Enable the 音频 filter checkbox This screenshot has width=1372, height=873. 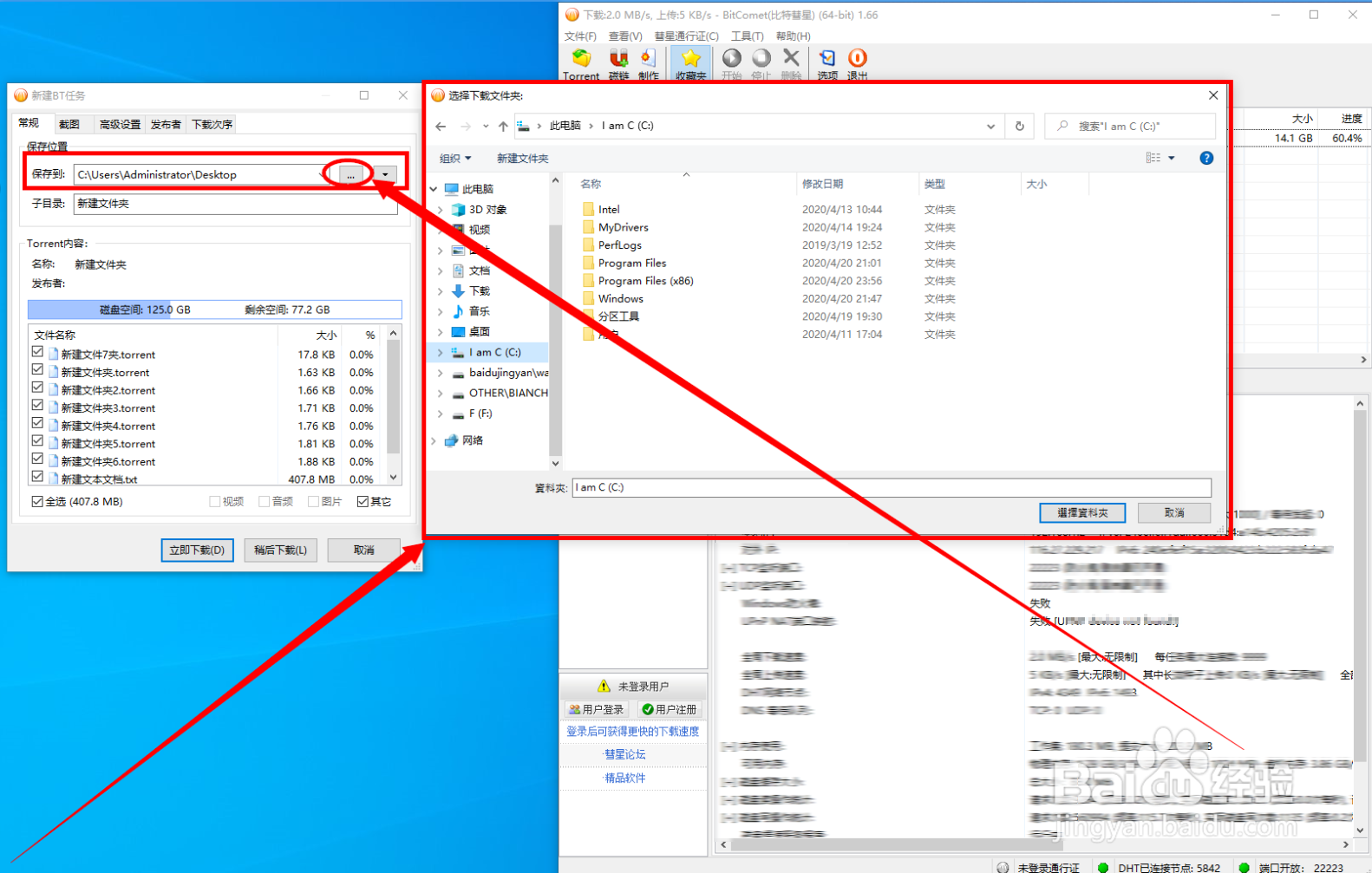tap(265, 502)
